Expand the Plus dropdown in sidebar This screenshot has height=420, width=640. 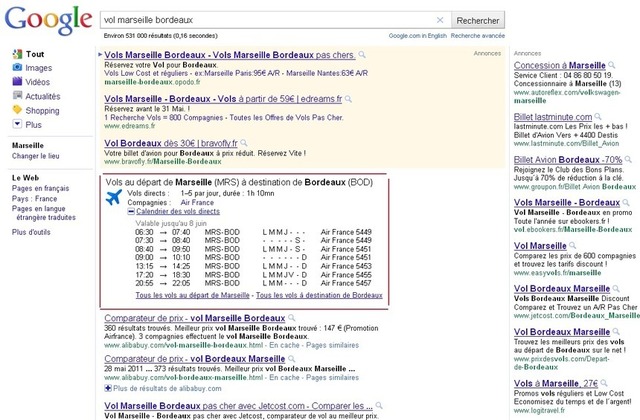(17, 124)
